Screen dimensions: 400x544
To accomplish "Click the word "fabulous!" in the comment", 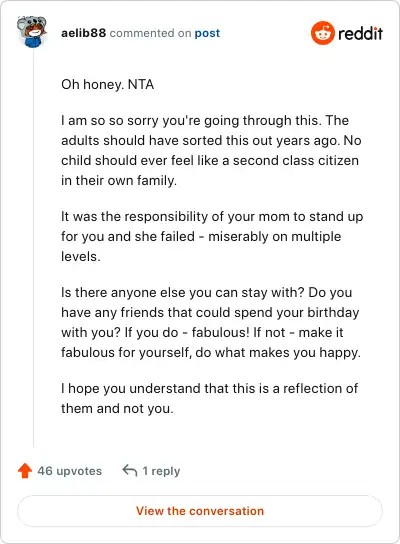I will pos(221,332).
